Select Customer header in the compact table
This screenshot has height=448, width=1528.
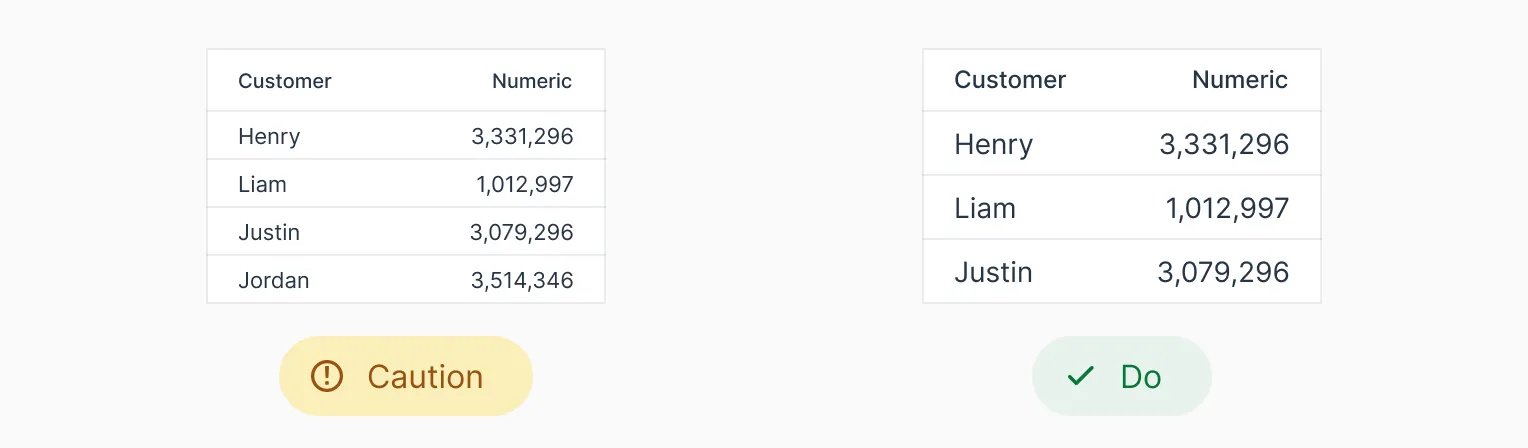285,81
